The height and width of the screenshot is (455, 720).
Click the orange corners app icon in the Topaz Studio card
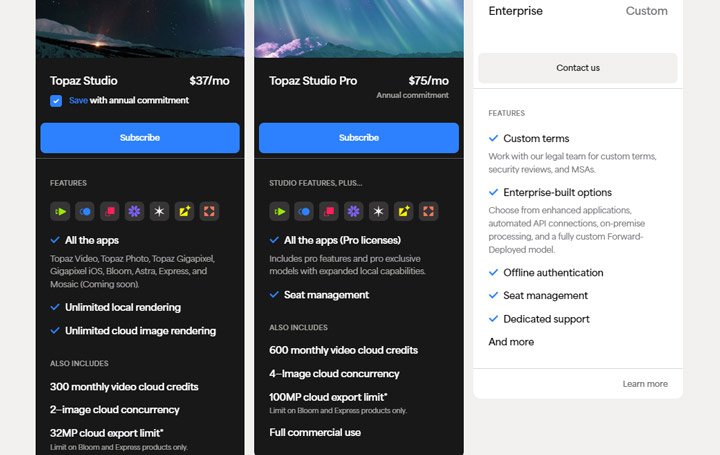coord(209,212)
